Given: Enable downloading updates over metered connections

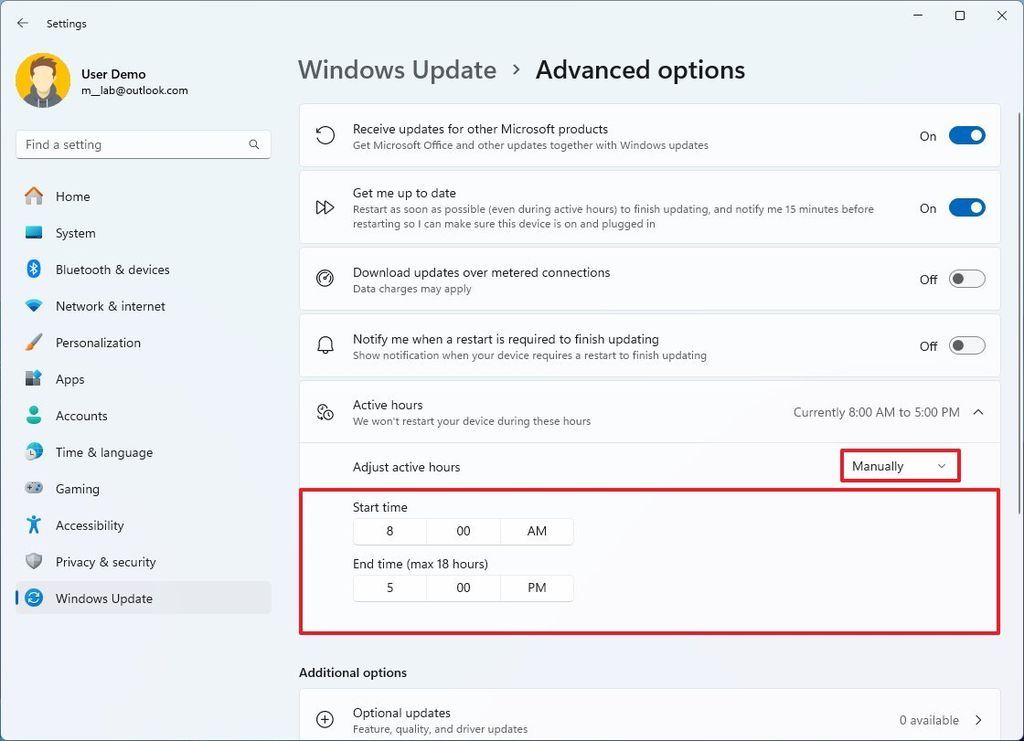Looking at the screenshot, I should (966, 279).
